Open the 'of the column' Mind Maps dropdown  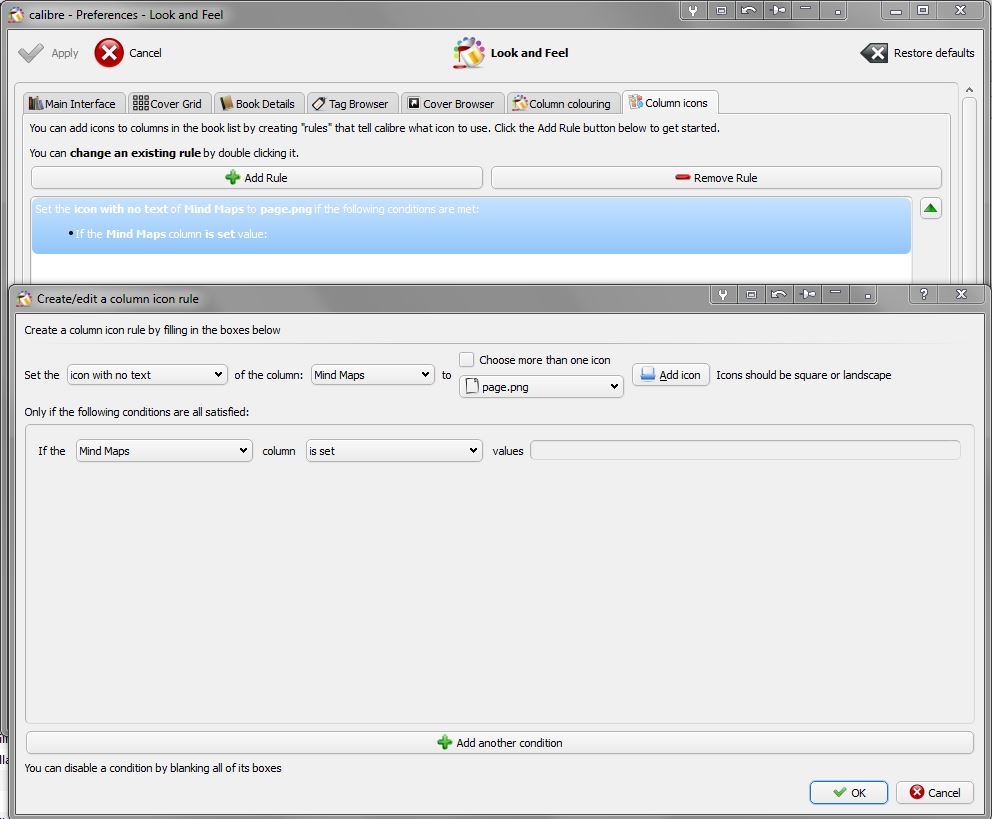[x=373, y=374]
